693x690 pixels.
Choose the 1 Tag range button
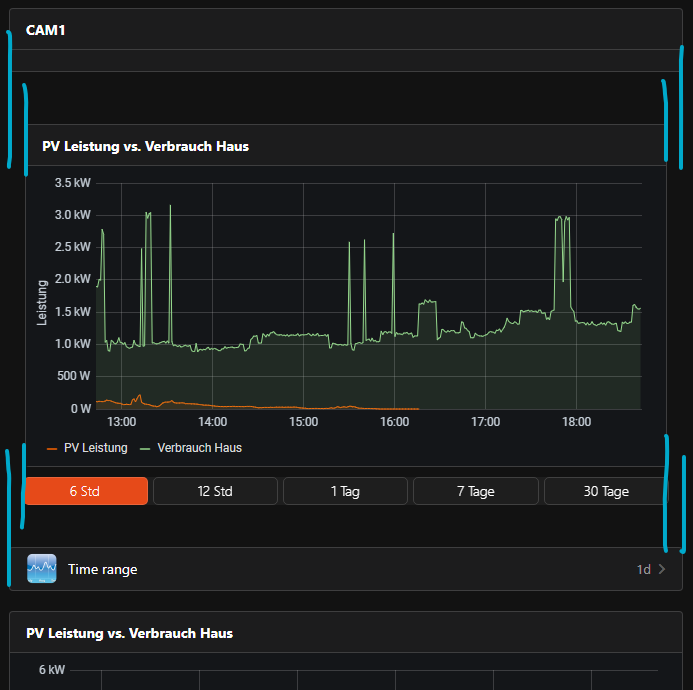tap(345, 491)
